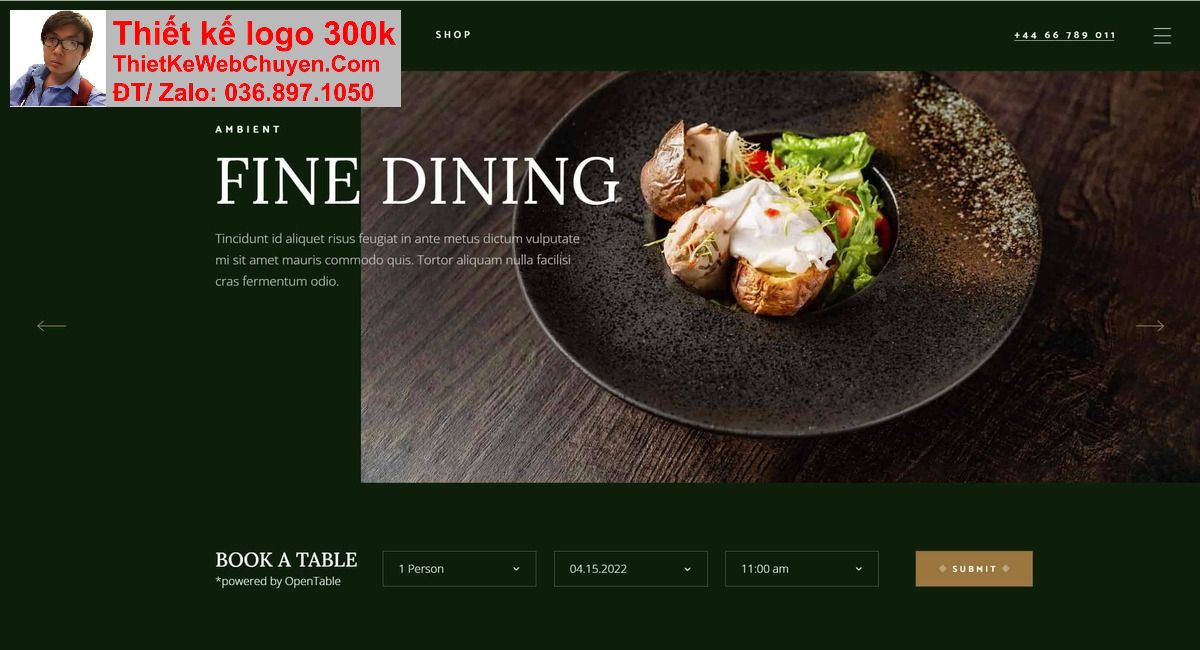1200x650 pixels.
Task: Click the previous slide left arrow
Action: point(52,326)
